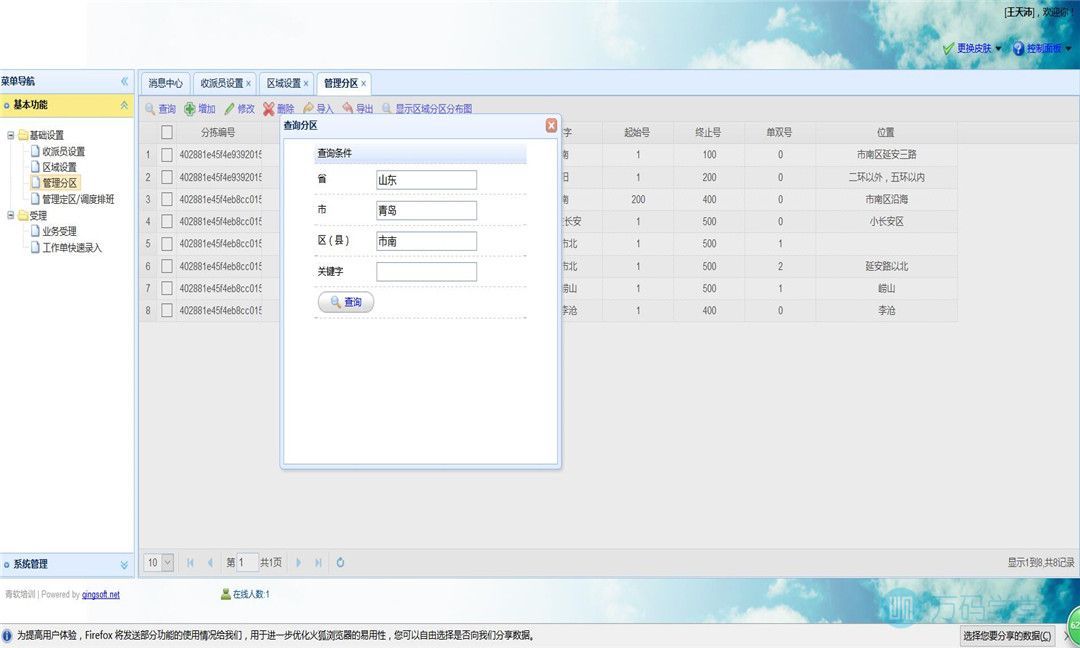This screenshot has height=648, width=1080.
Task: Check the checkbox in row 2
Action: [167, 177]
